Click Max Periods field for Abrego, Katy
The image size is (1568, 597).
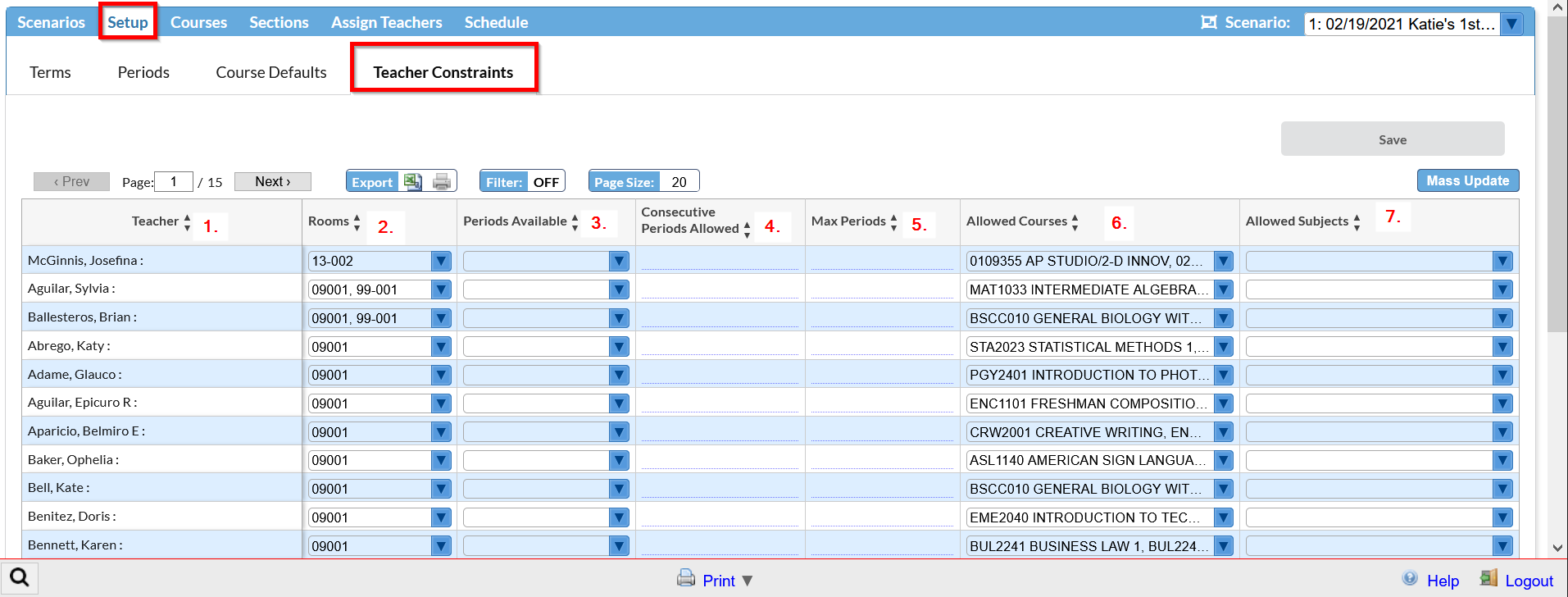click(x=882, y=347)
